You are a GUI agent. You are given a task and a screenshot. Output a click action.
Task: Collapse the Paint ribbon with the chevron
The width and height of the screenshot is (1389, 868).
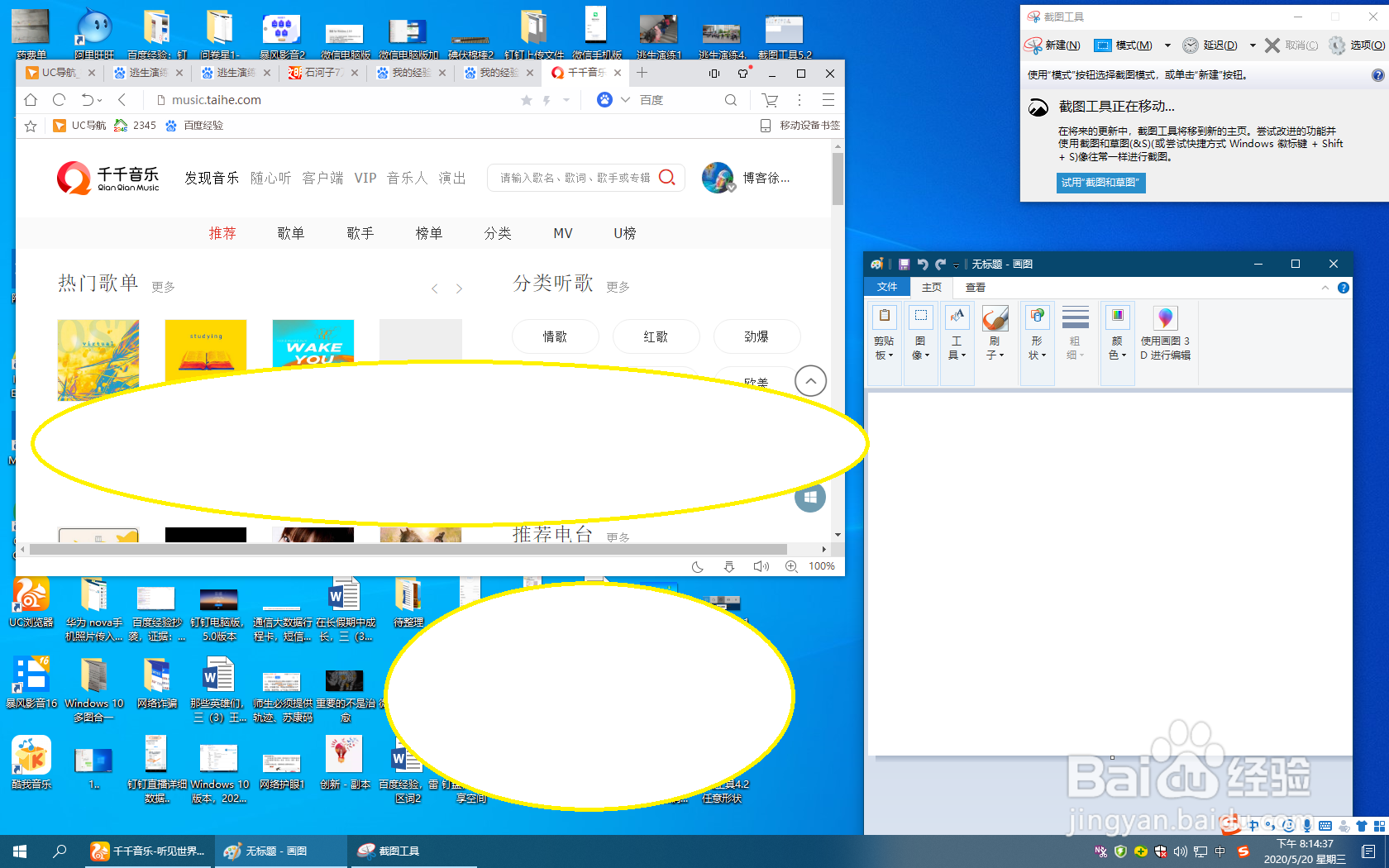1325,288
